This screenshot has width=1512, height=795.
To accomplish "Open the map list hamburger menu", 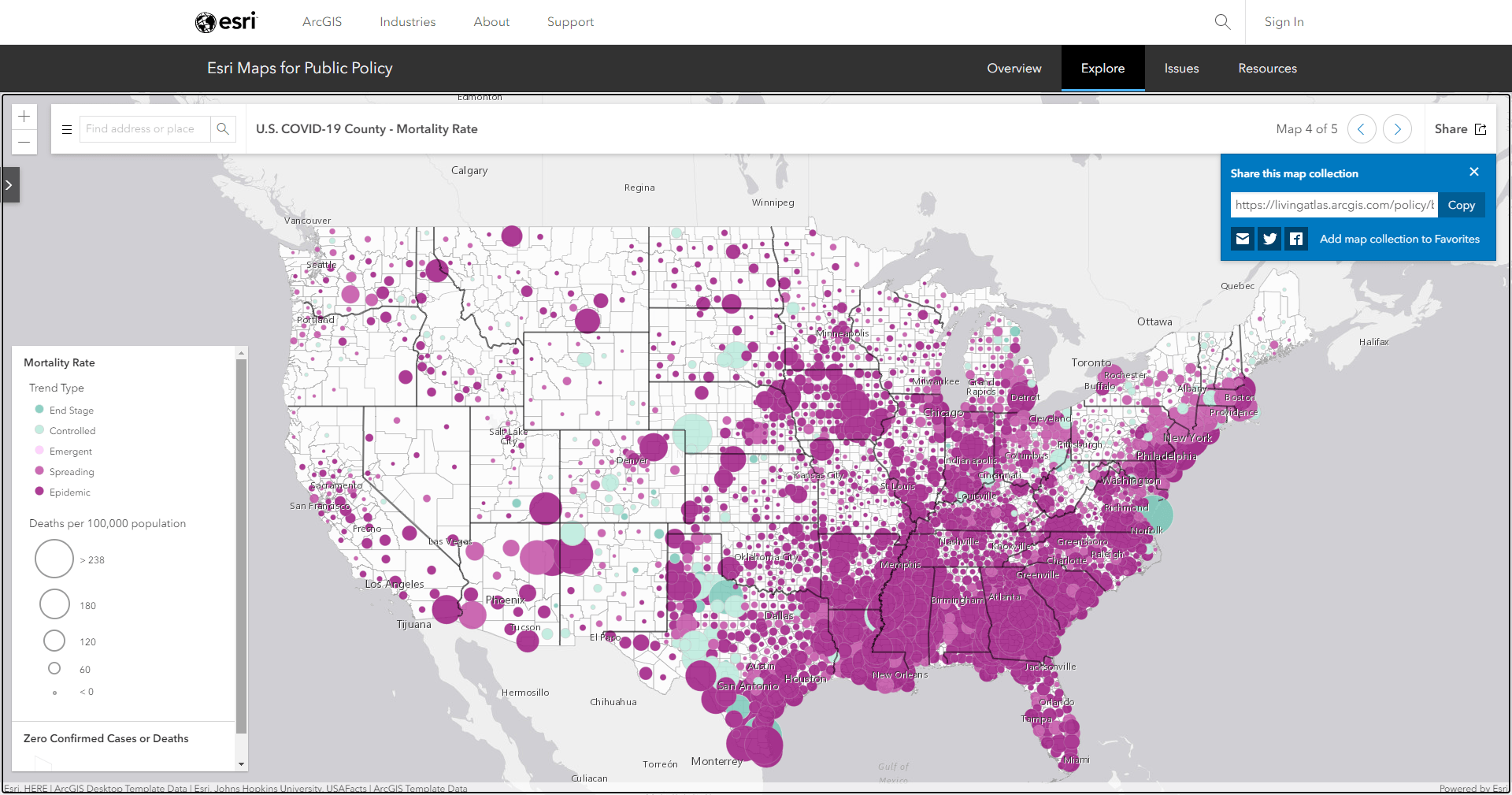I will click(67, 129).
